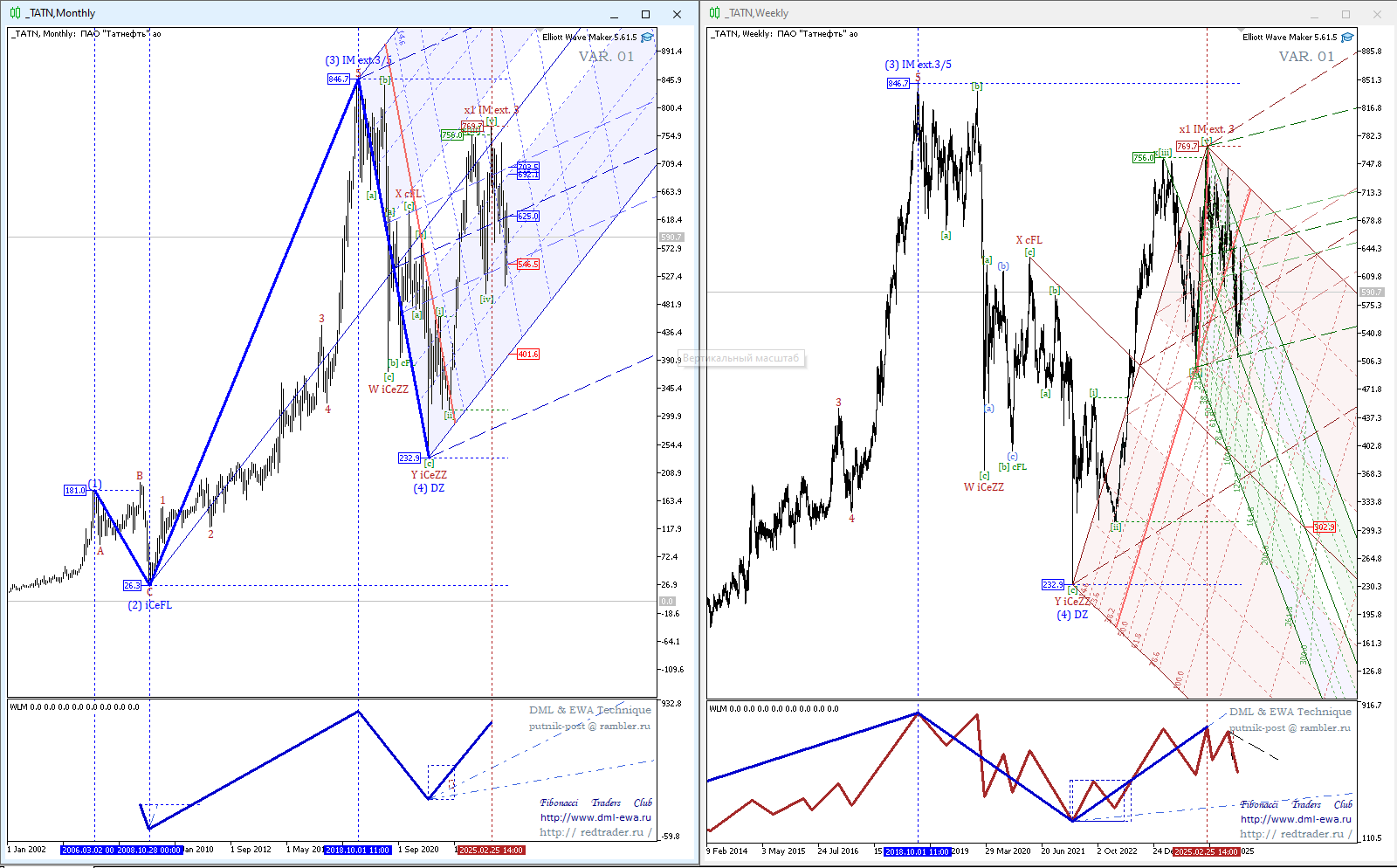
Task: Maximize the _TATN,Weekly chart window
Action: click(1345, 14)
